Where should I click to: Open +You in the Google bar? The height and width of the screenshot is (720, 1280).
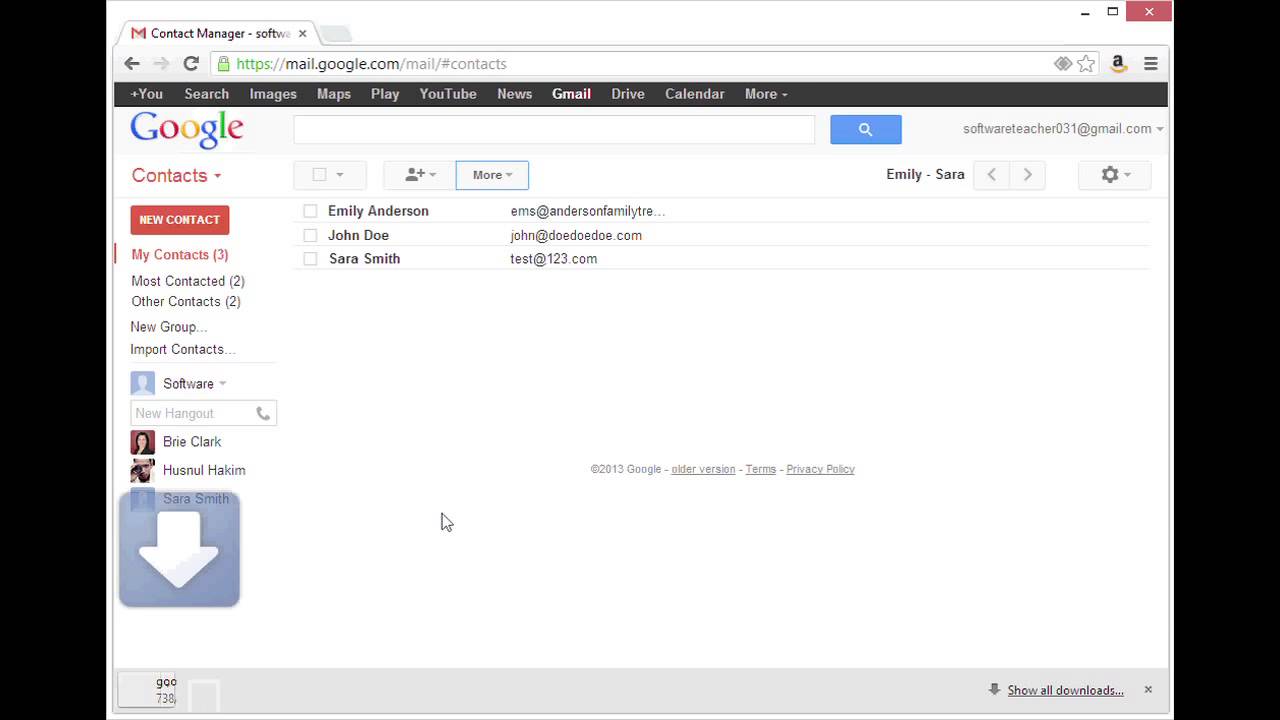pos(146,94)
